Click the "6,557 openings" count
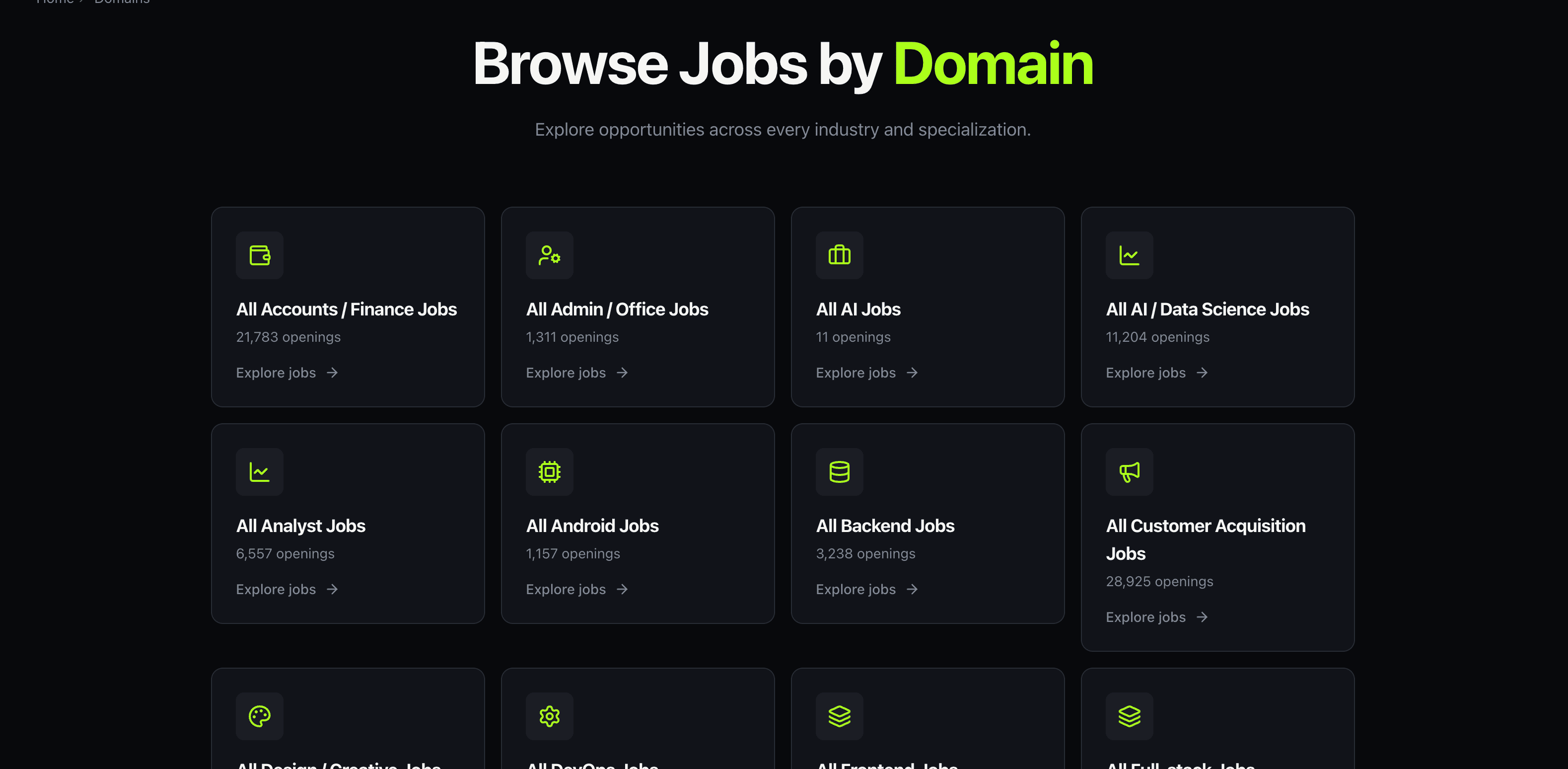The image size is (1568, 769). point(285,554)
